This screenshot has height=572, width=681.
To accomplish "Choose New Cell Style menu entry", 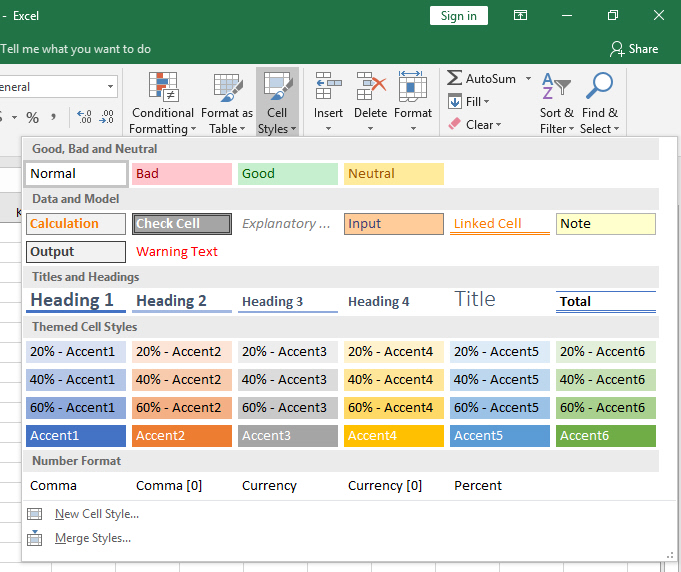I will [x=96, y=514].
